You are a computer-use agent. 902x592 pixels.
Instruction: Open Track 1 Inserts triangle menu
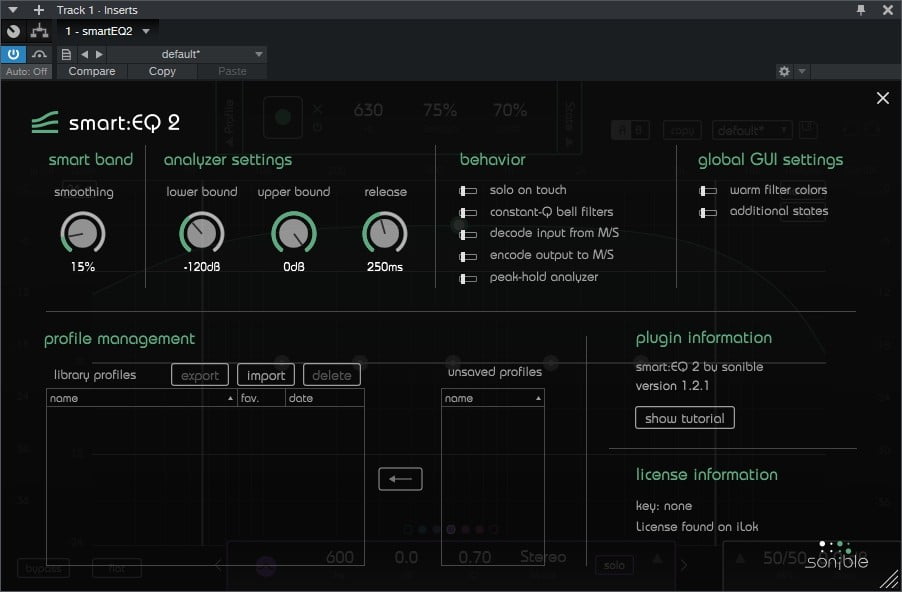pos(13,10)
